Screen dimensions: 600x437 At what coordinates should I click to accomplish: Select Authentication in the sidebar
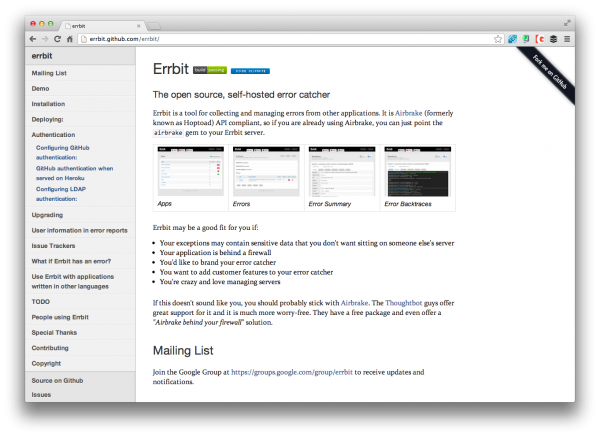tap(53, 135)
